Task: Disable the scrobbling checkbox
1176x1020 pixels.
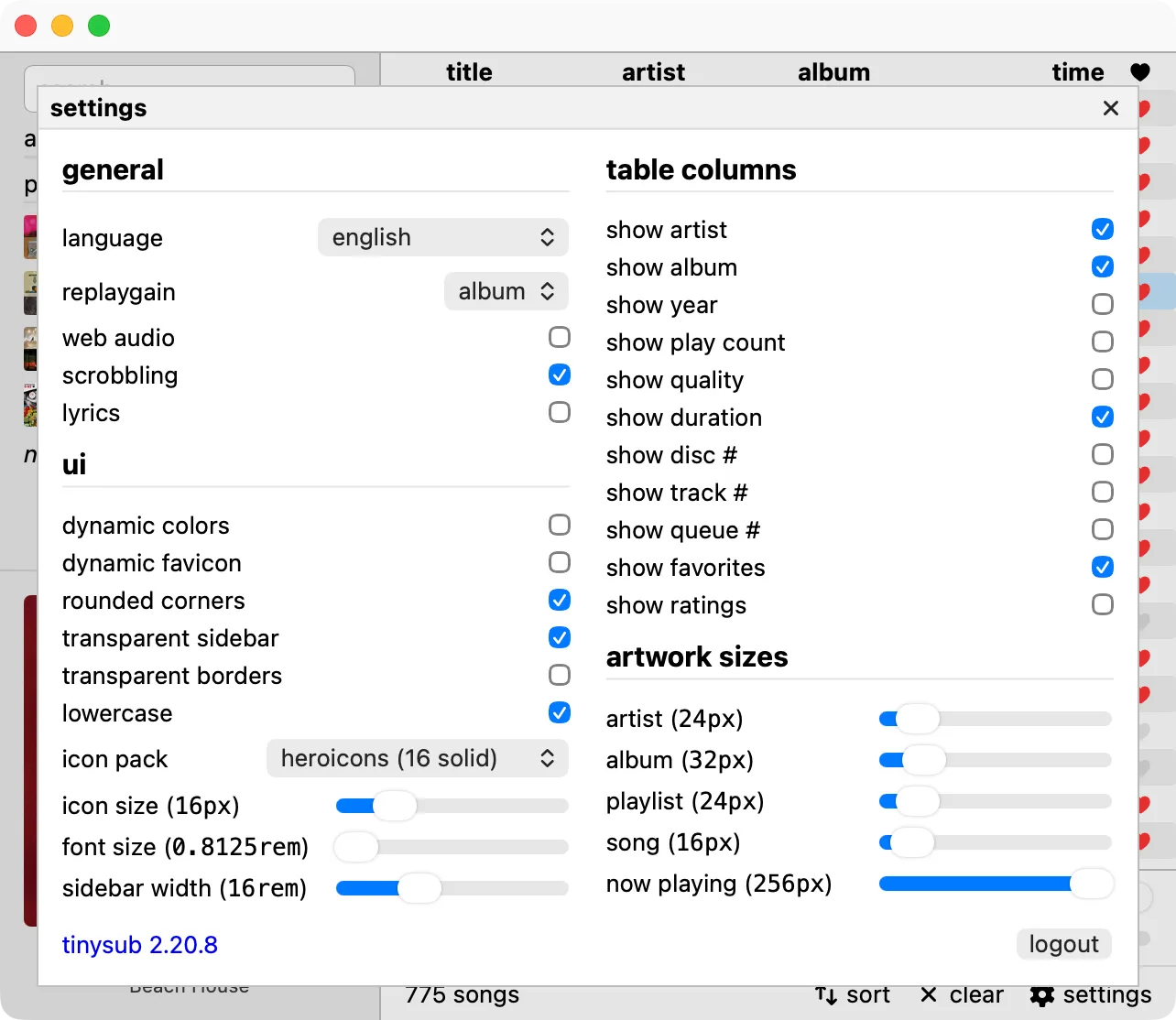Action: tap(560, 374)
